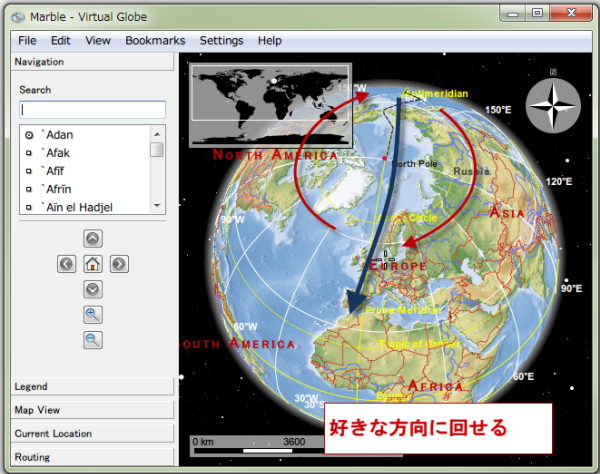Open the Current Location panel
Viewport: 600px width, 474px height.
[x=90, y=434]
